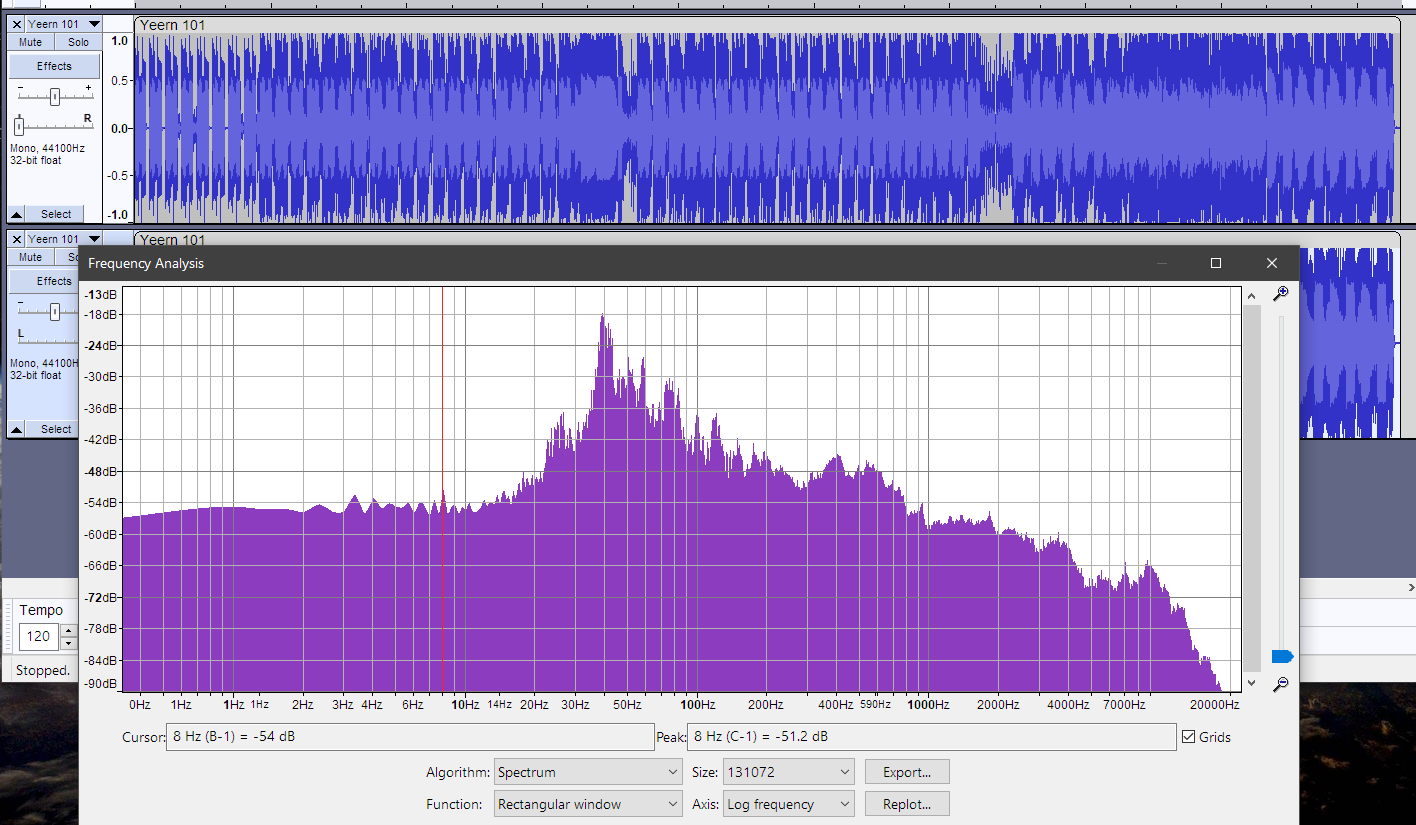Click the Peak readout field
The width and height of the screenshot is (1416, 825).
pos(931,737)
